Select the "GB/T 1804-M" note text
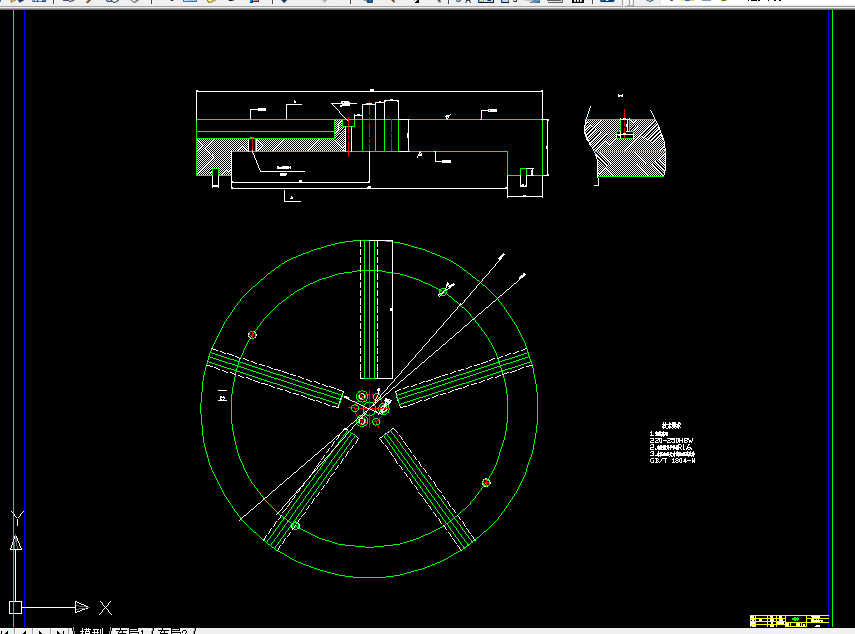This screenshot has height=634, width=855. point(672,461)
